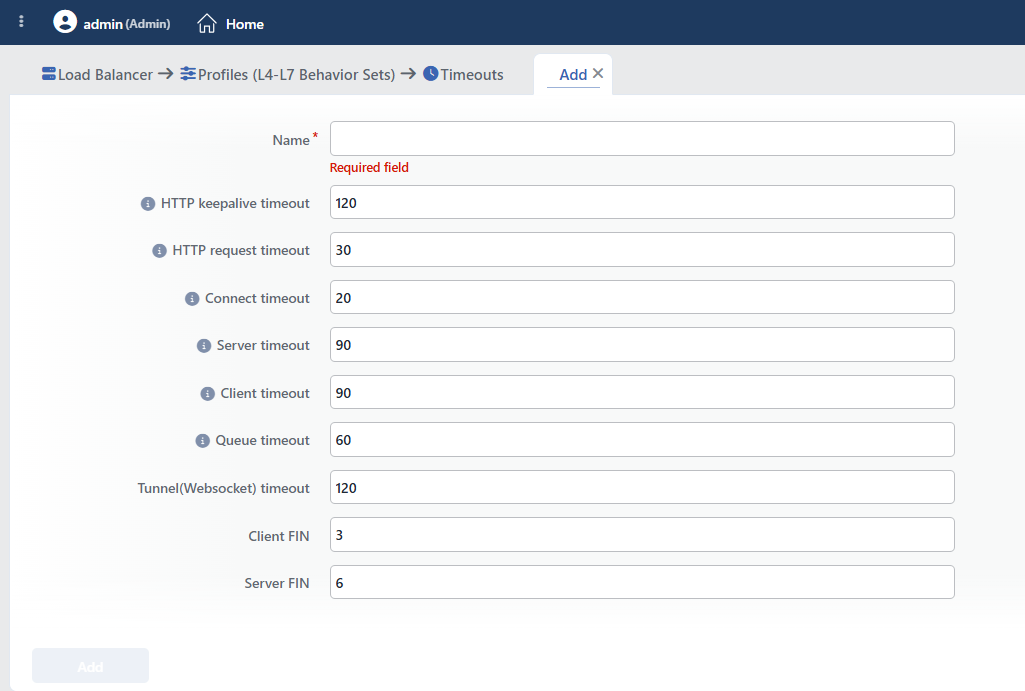Show info for HTTP keepalive timeout
Image resolution: width=1025 pixels, height=691 pixels.
click(148, 204)
